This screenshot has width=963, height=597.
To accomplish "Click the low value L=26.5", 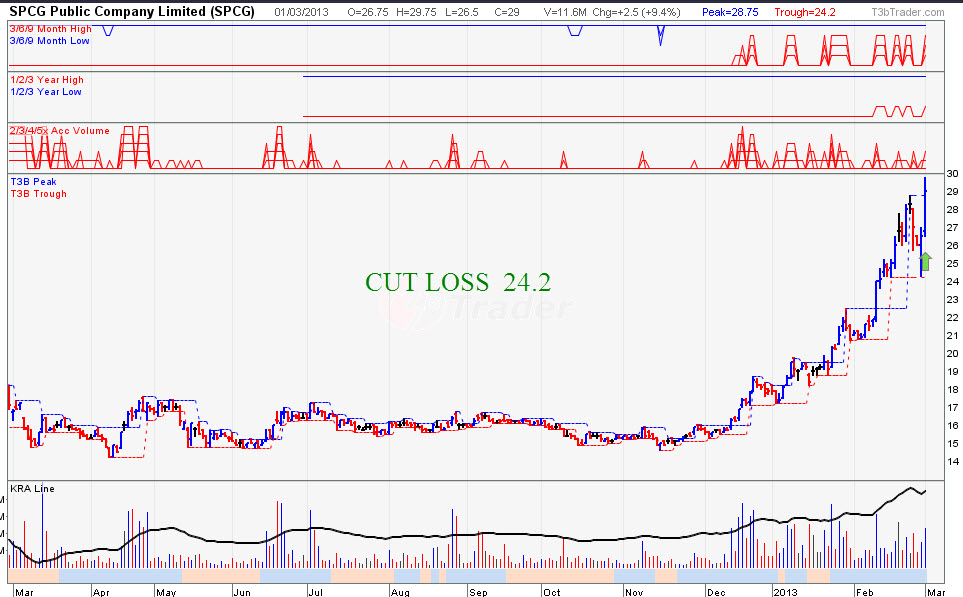I will (461, 12).
